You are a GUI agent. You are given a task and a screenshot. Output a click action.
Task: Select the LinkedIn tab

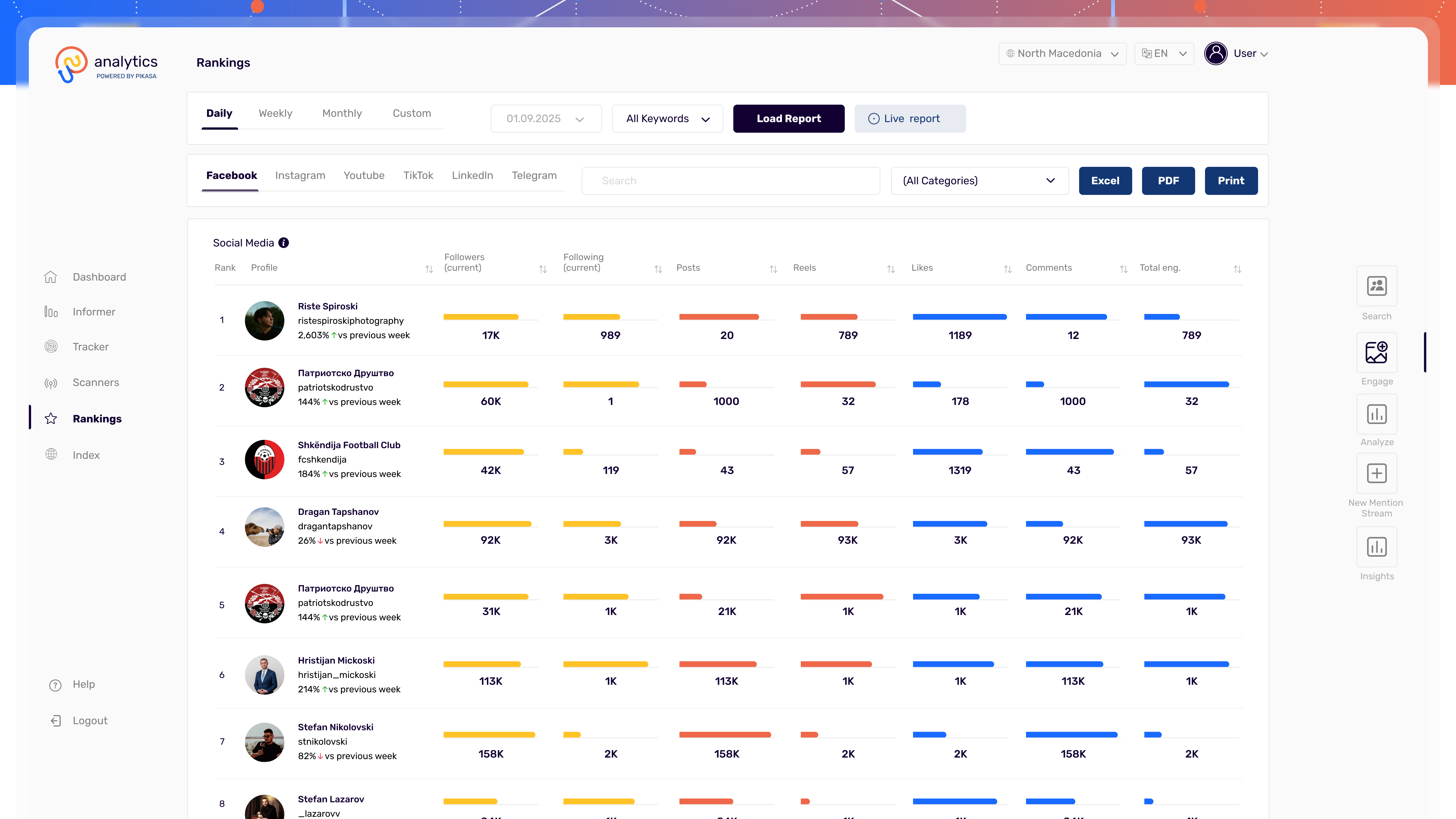click(x=472, y=176)
